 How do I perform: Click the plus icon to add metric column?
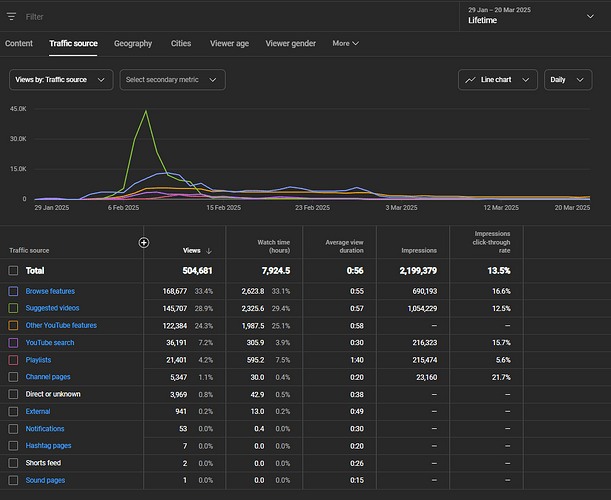tap(144, 242)
